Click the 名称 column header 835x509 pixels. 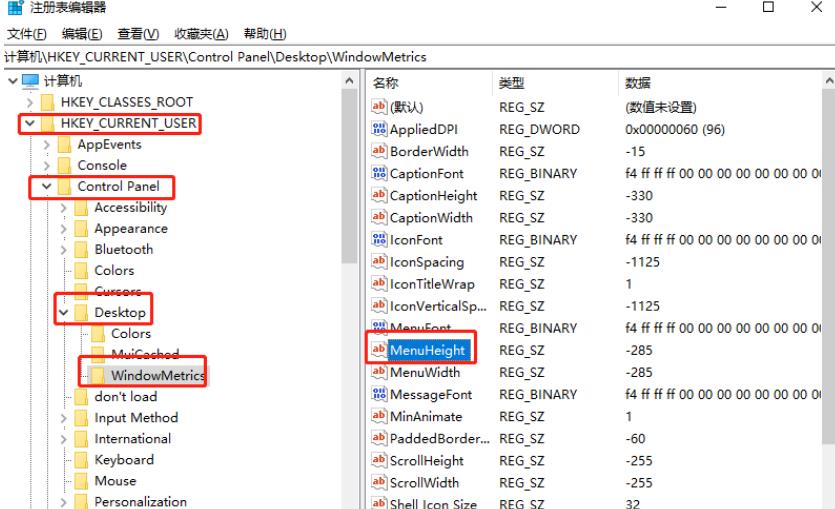386,83
